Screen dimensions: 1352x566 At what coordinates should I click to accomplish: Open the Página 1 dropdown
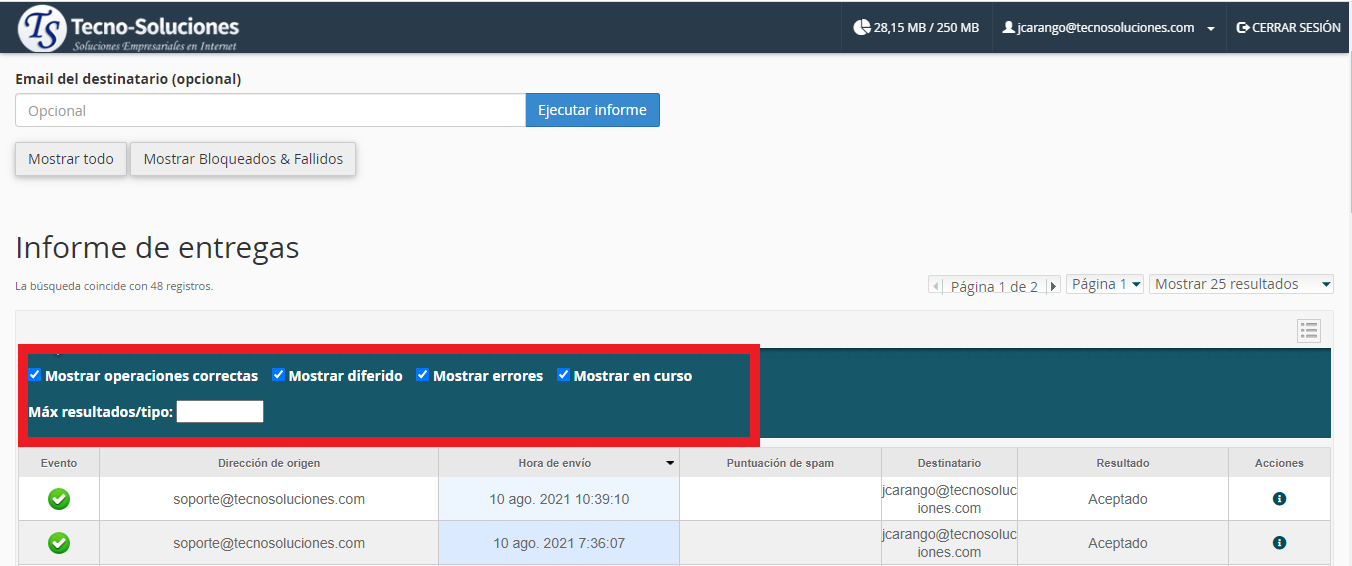1105,284
